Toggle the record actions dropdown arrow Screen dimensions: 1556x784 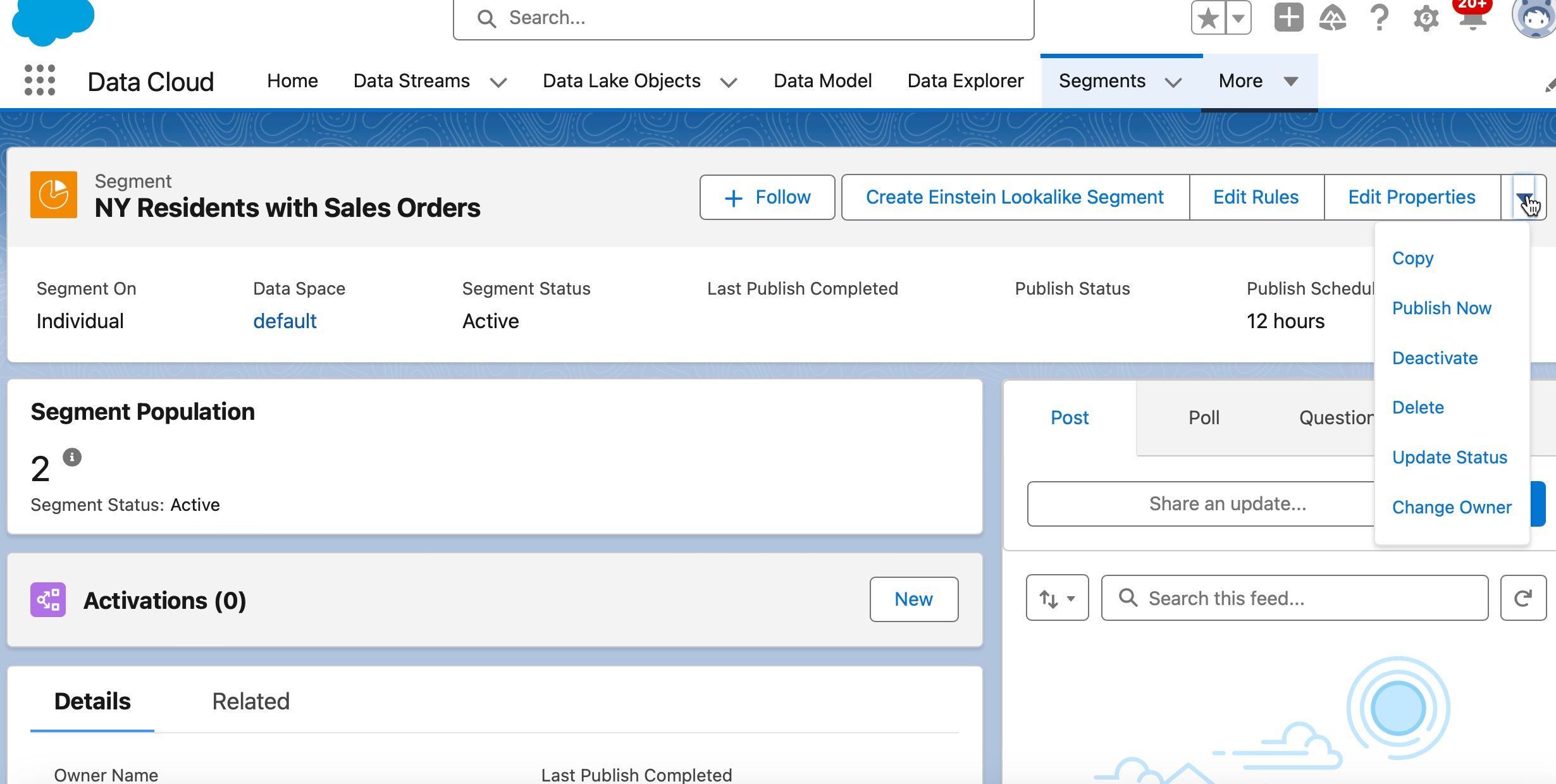tap(1524, 197)
